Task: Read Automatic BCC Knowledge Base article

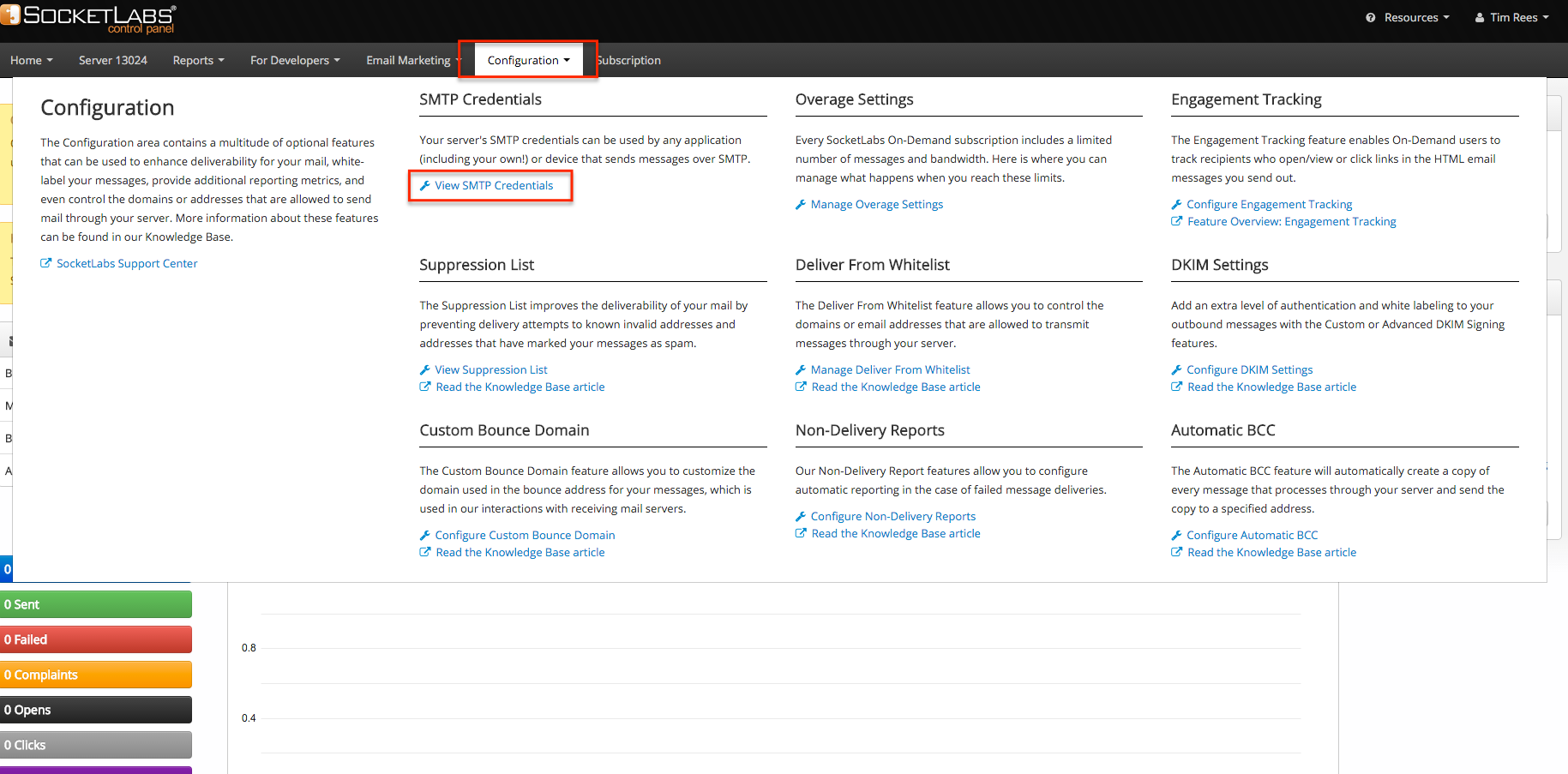Action: [1272, 552]
